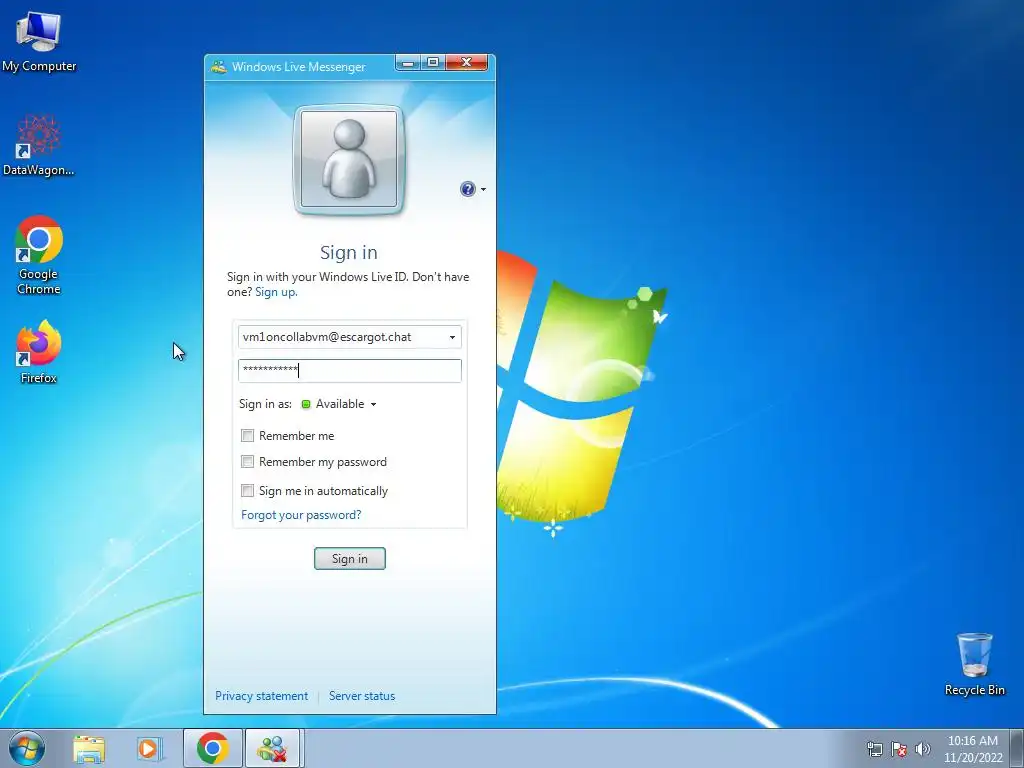This screenshot has width=1024, height=768.
Task: Open the Available status dropdown
Action: tap(339, 404)
